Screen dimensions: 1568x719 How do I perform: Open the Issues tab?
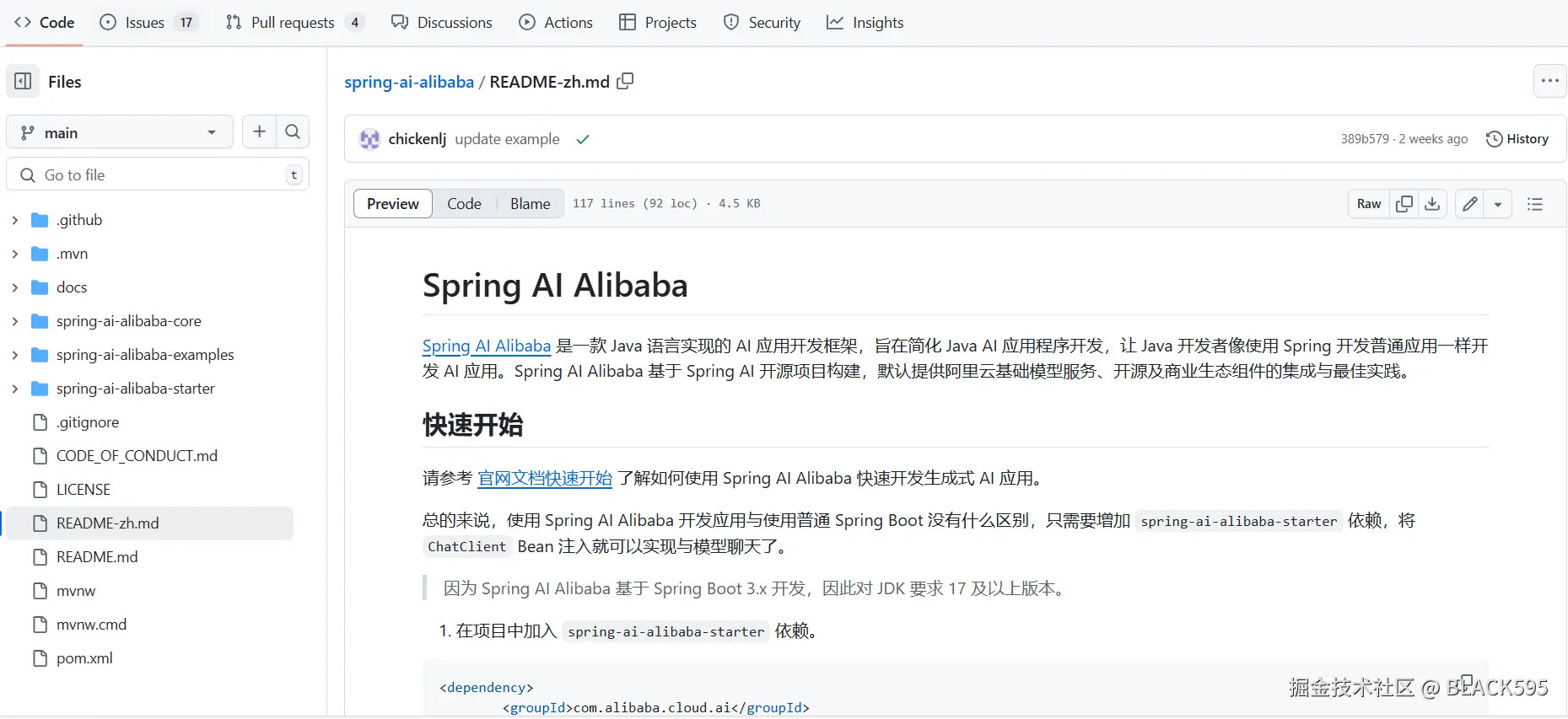click(148, 23)
